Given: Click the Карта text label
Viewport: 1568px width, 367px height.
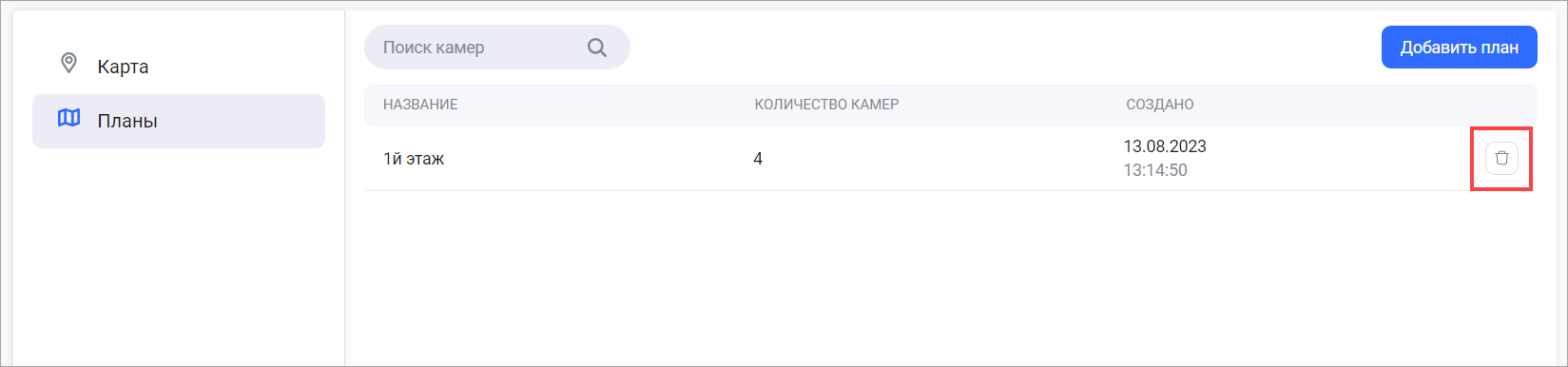Looking at the screenshot, I should pyautogui.click(x=123, y=67).
